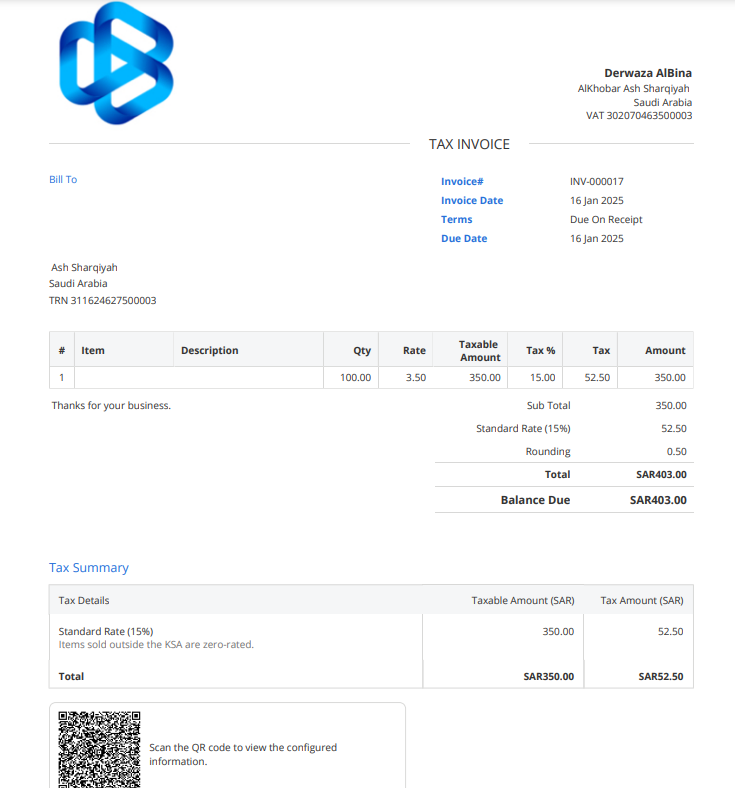Click the Rounding value 0.50
735x788 pixels.
[676, 452]
